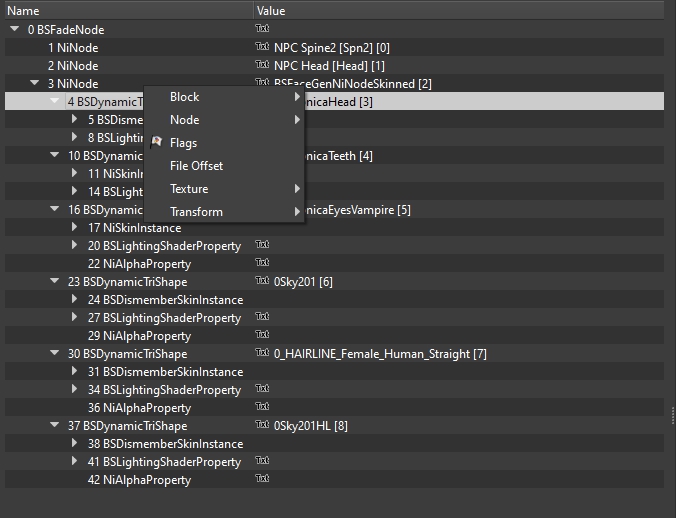Image resolution: width=676 pixels, height=518 pixels.
Task: Collapse the 37 BSDynamicTriShape branch
Action: (x=55, y=426)
